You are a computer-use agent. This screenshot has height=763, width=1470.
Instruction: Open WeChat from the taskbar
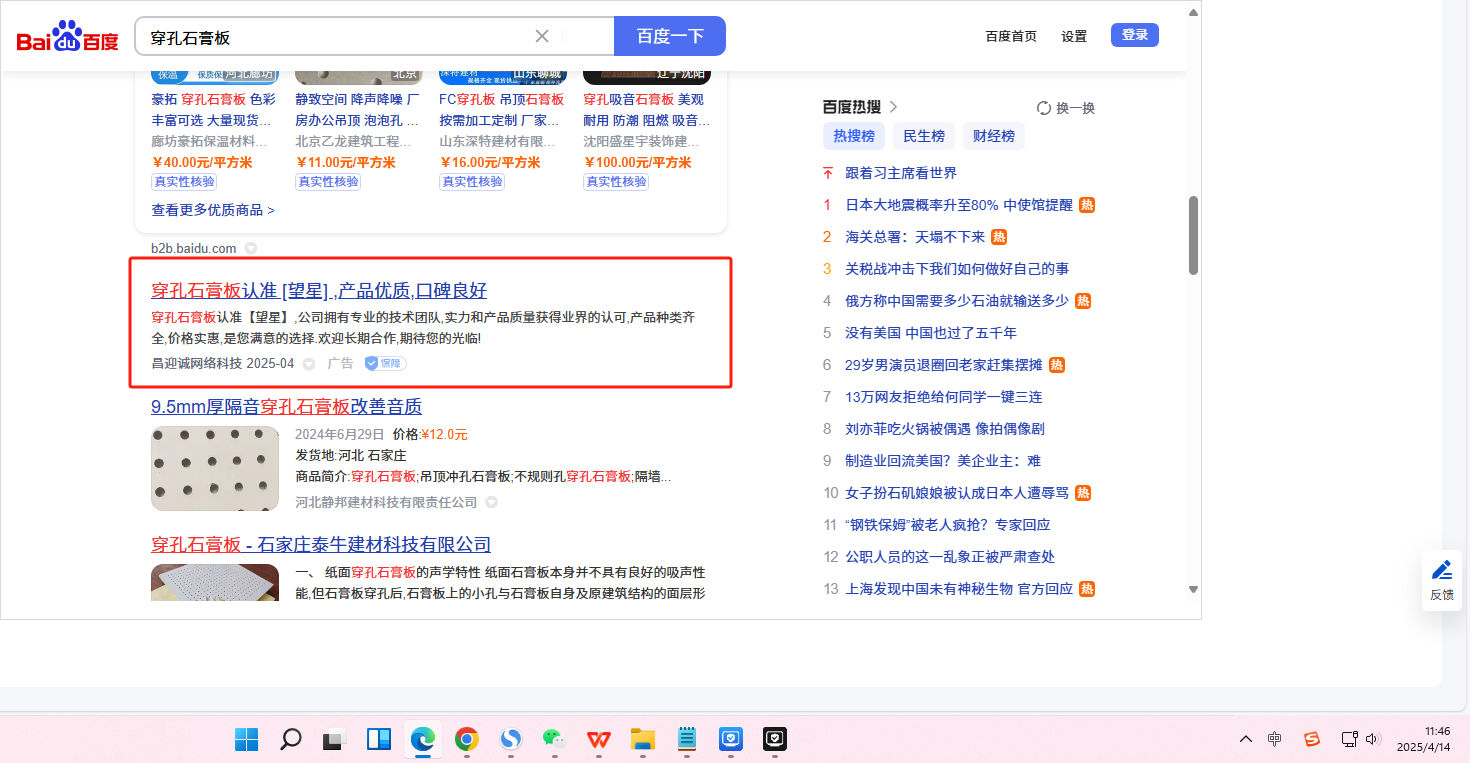(x=553, y=739)
